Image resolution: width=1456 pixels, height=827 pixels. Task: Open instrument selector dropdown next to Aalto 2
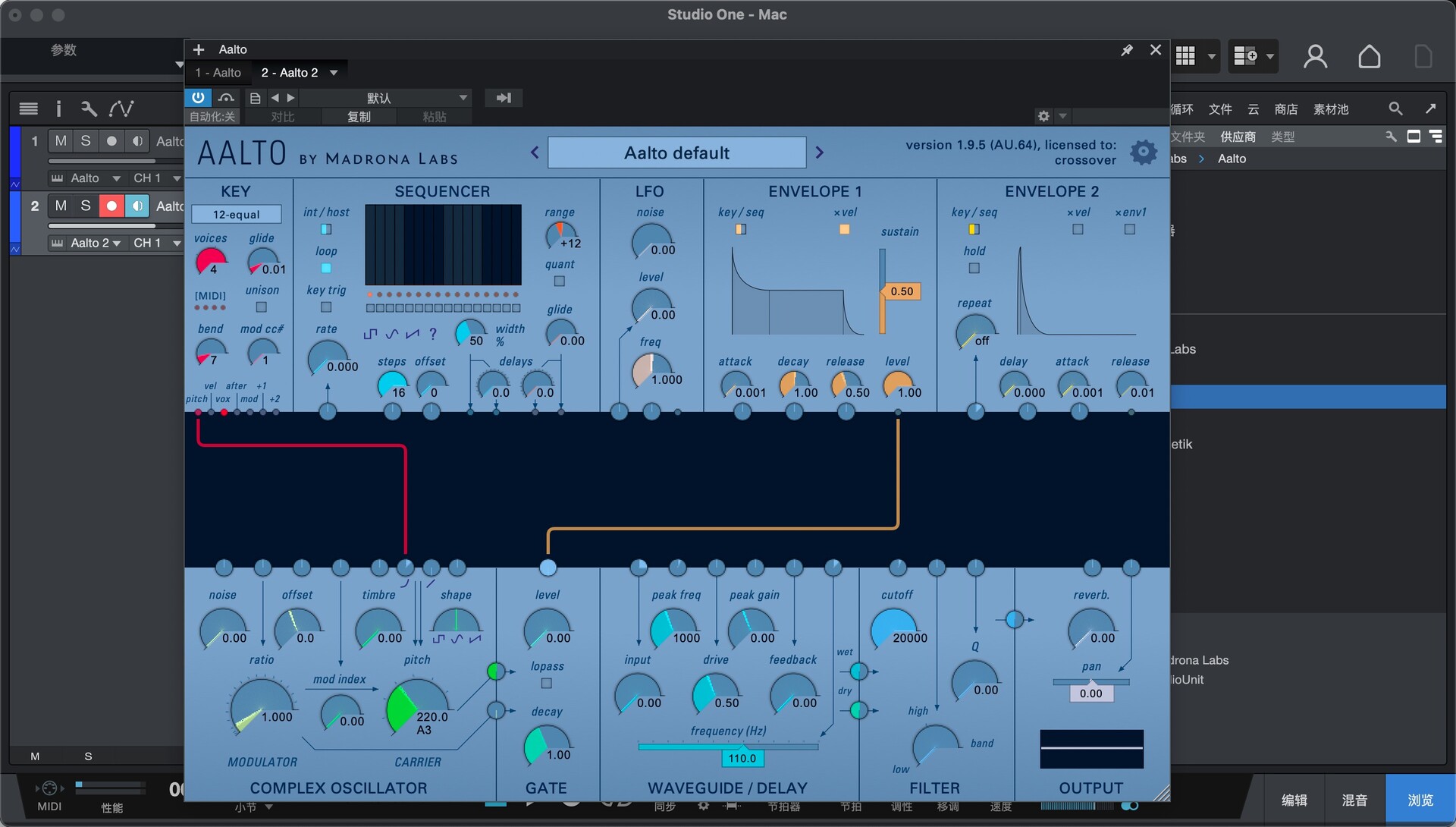pos(334,73)
